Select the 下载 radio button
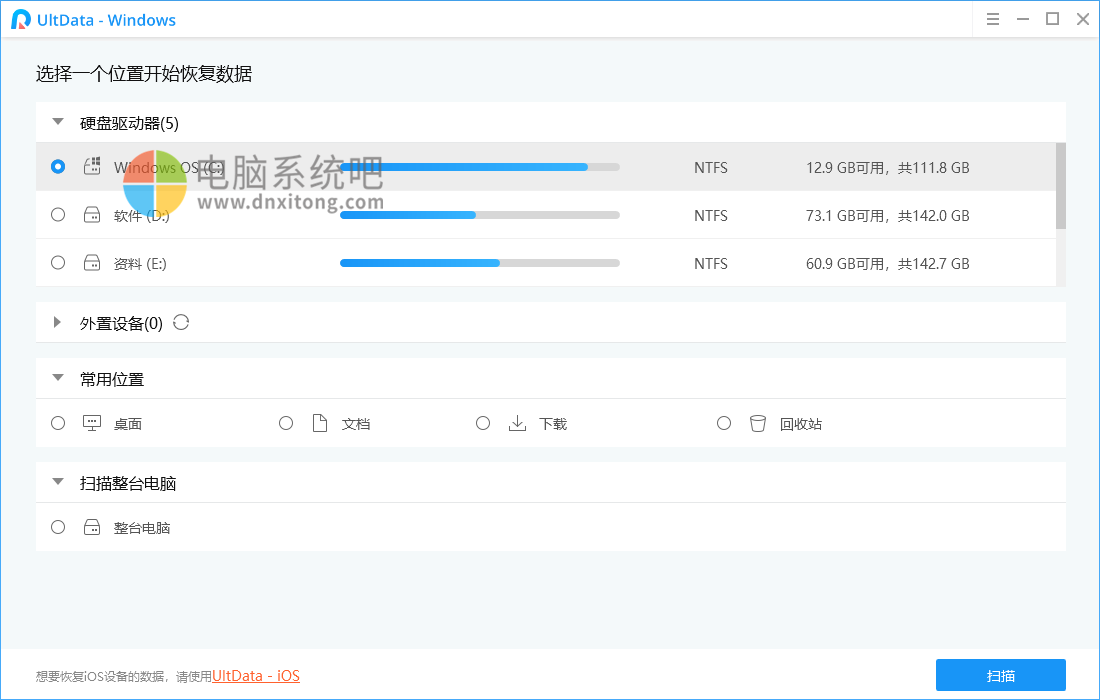The width and height of the screenshot is (1100, 700). 483,423
